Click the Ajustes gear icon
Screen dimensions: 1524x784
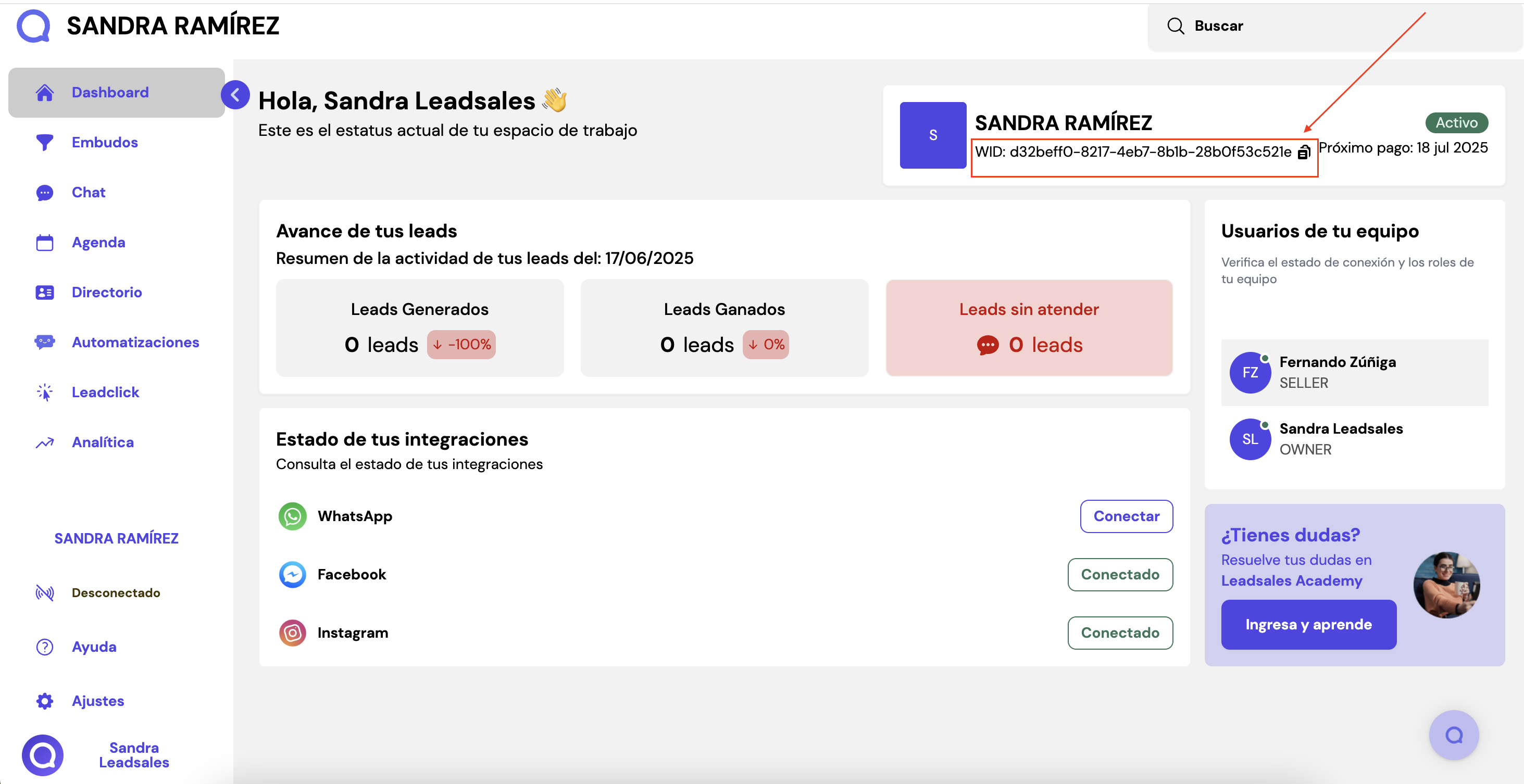coord(44,701)
